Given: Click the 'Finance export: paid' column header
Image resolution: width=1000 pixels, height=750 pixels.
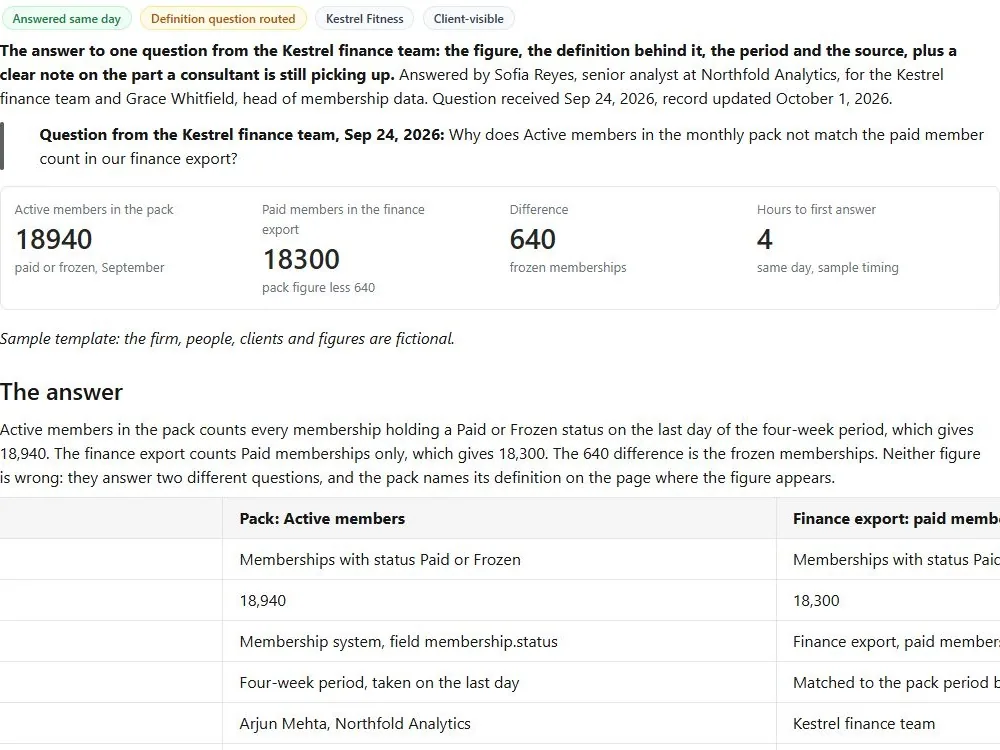Looking at the screenshot, I should pos(888,518).
